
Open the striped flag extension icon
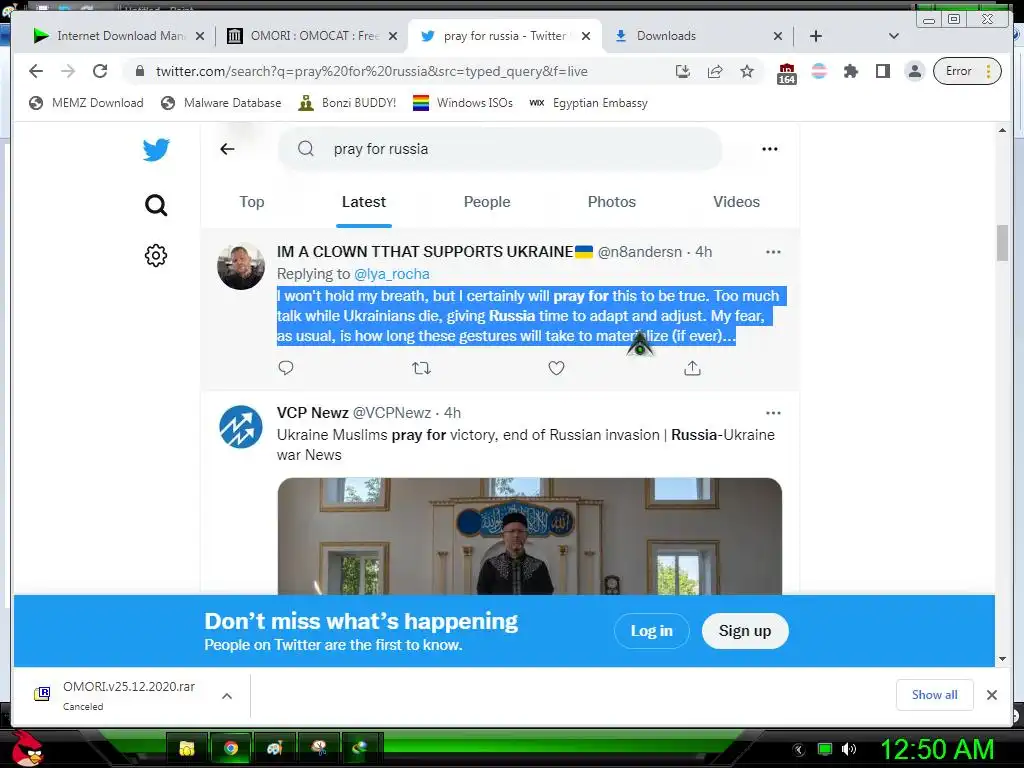point(819,71)
